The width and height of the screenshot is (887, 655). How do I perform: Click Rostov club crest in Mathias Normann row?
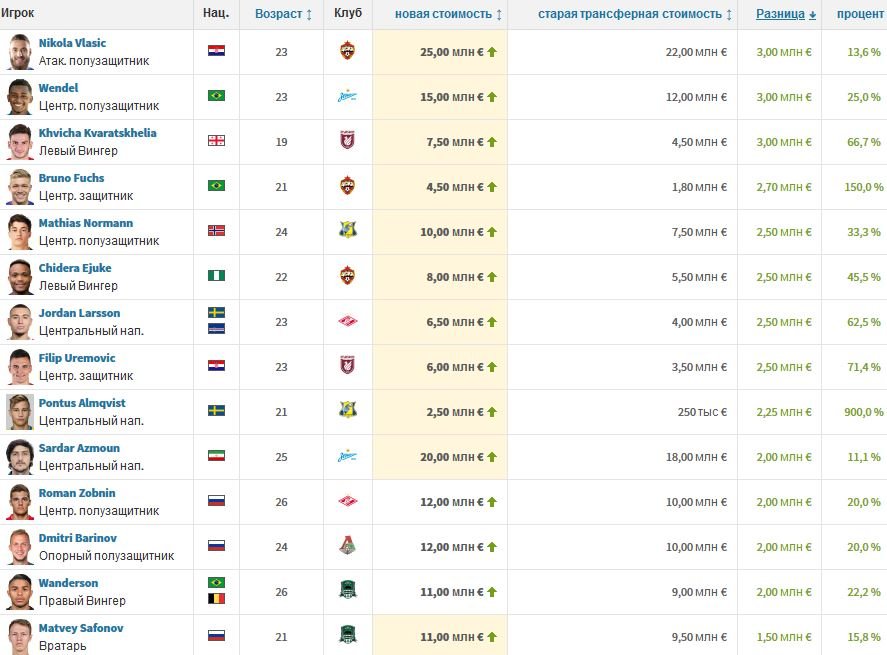[x=347, y=231]
